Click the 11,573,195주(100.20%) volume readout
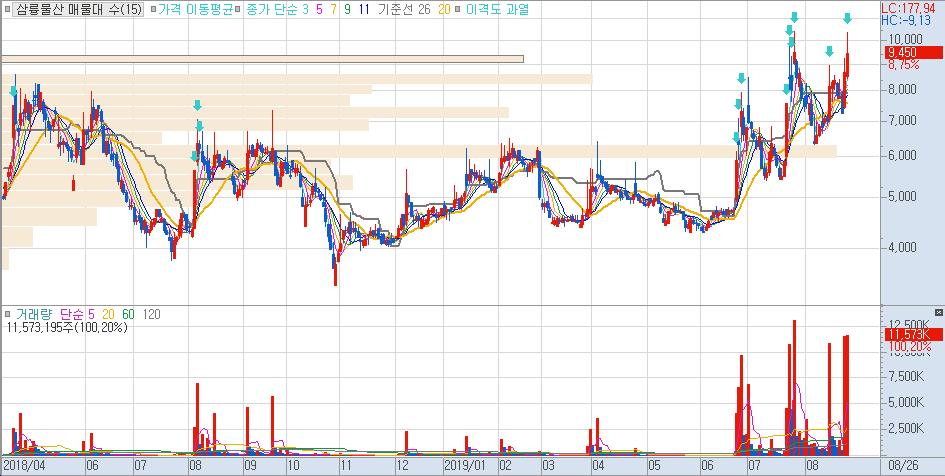 [x=67, y=328]
